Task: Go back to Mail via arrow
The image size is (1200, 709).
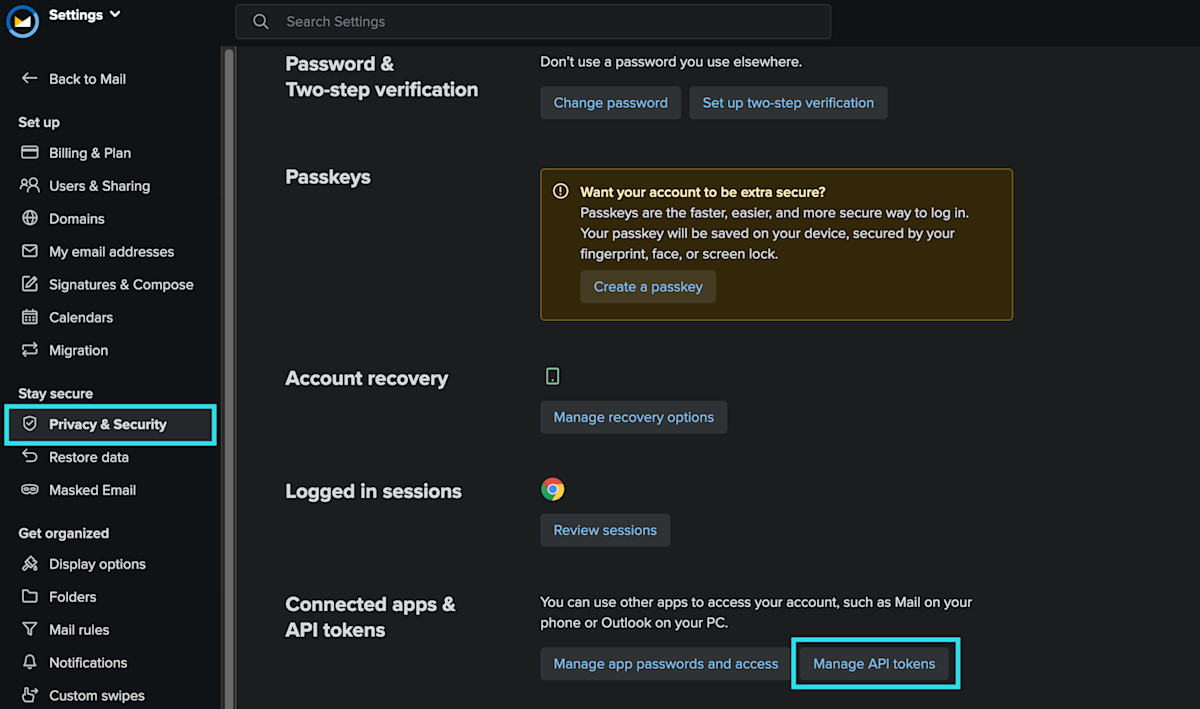Action: pyautogui.click(x=29, y=79)
